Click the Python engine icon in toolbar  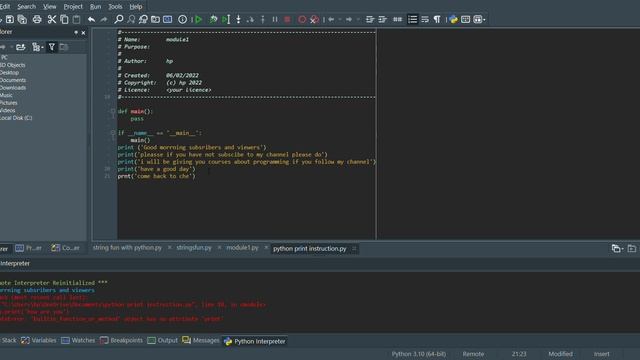click(453, 19)
